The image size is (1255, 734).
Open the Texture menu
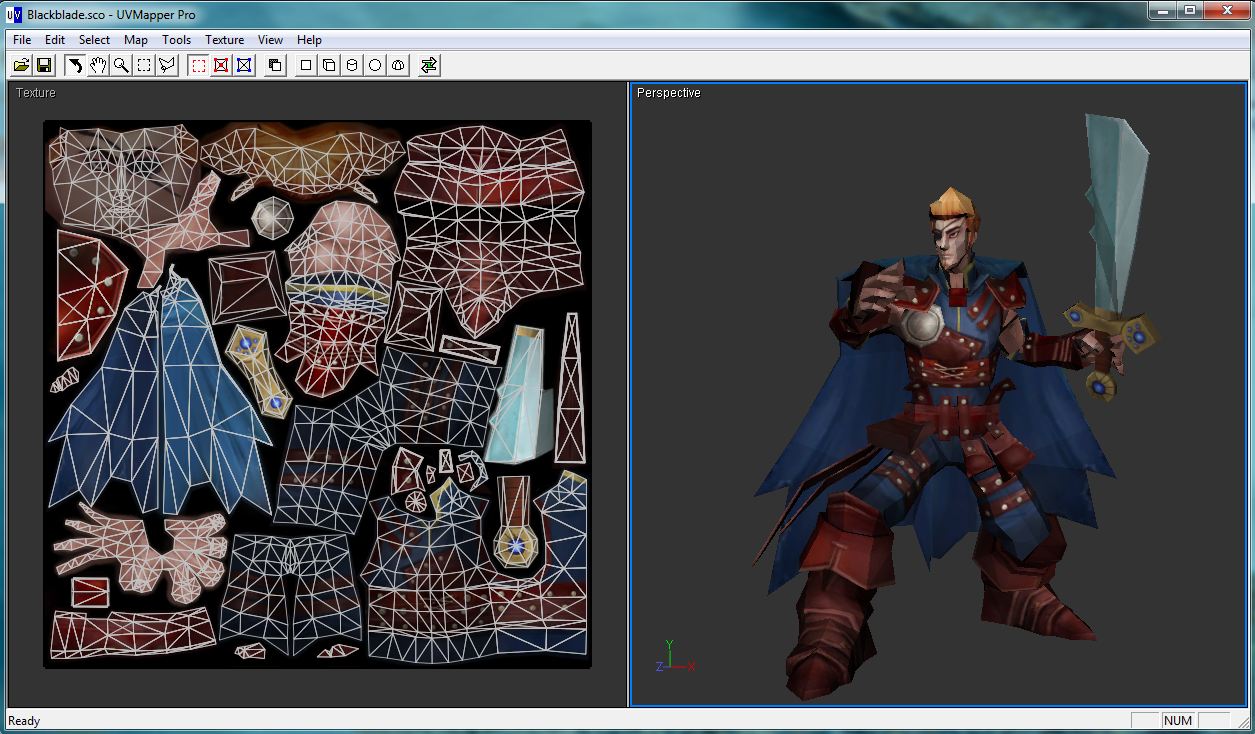pos(224,40)
